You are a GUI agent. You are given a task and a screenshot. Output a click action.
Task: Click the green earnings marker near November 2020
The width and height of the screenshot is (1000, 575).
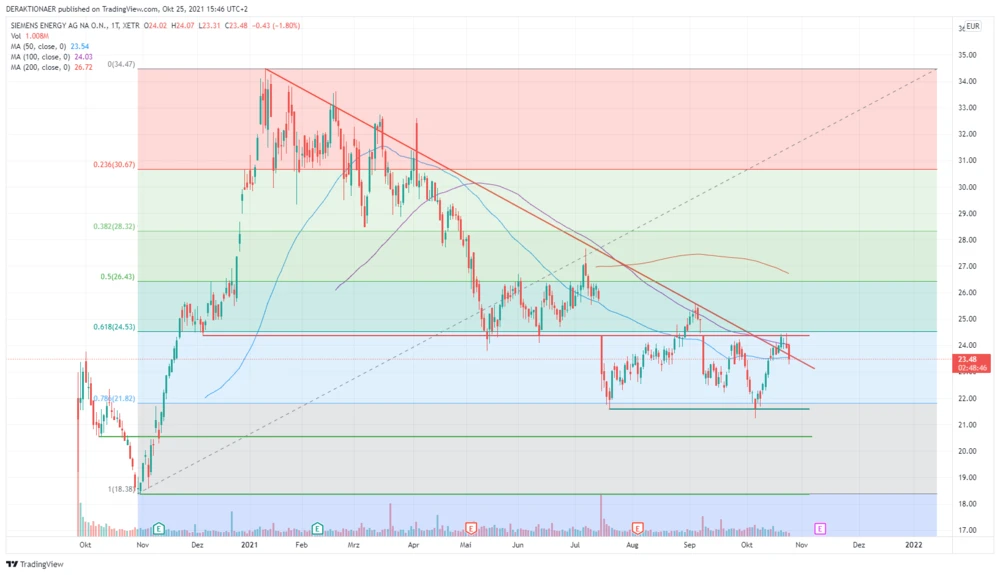tap(158, 527)
